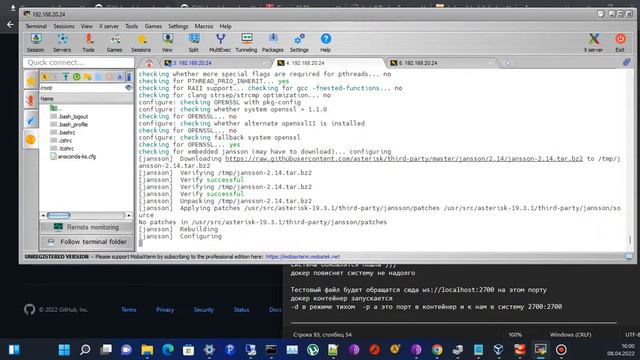Image resolution: width=640 pixels, height=360 pixels.
Task: Click the Status link on GitHub page
Action: tap(241, 310)
